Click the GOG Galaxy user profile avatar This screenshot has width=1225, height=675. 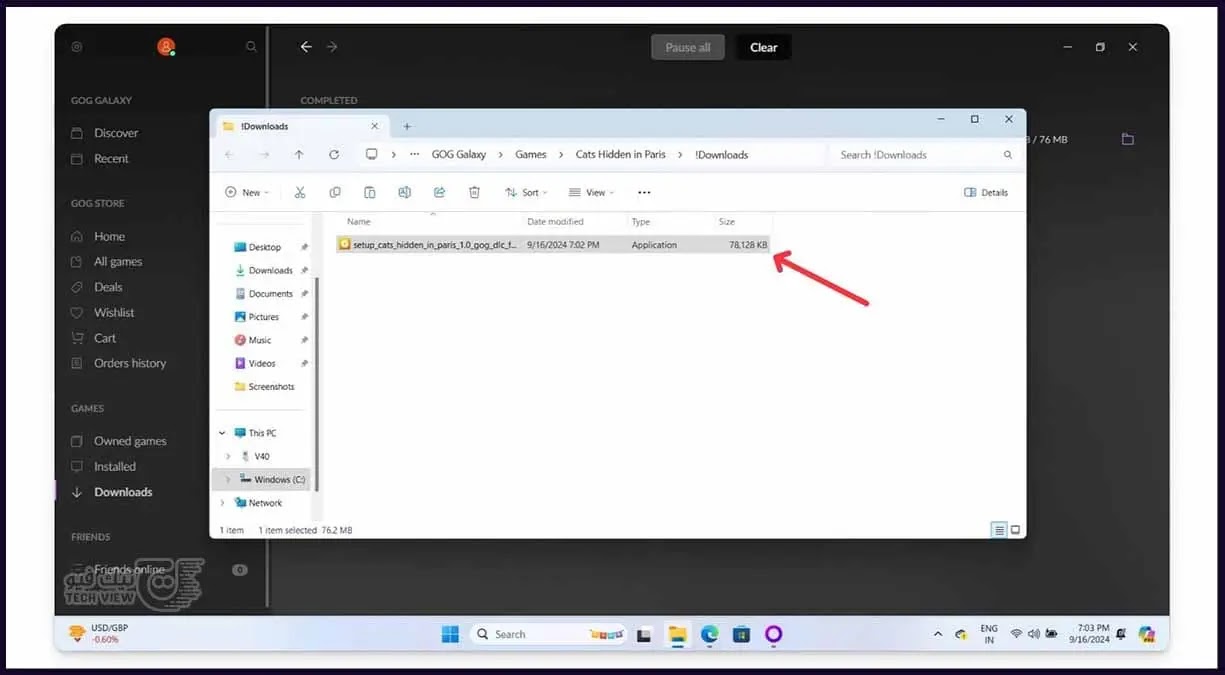[166, 47]
